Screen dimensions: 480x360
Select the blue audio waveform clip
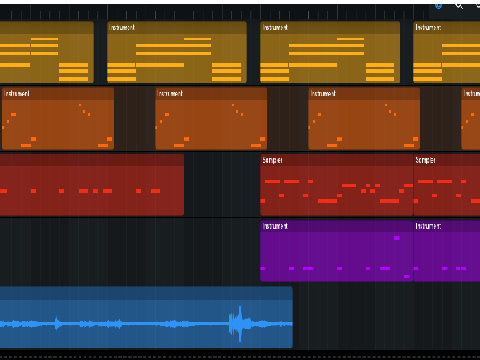146,317
